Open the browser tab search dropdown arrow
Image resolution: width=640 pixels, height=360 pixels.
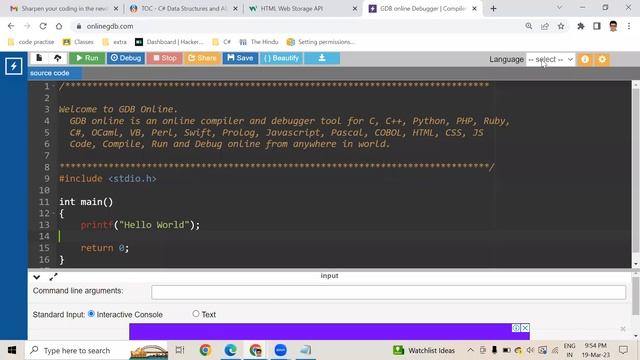point(559,8)
